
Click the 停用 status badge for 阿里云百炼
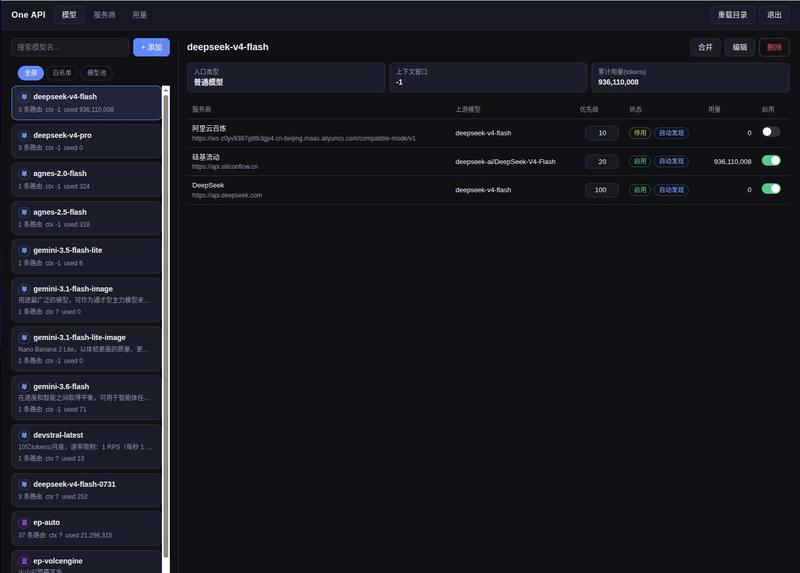coord(639,133)
